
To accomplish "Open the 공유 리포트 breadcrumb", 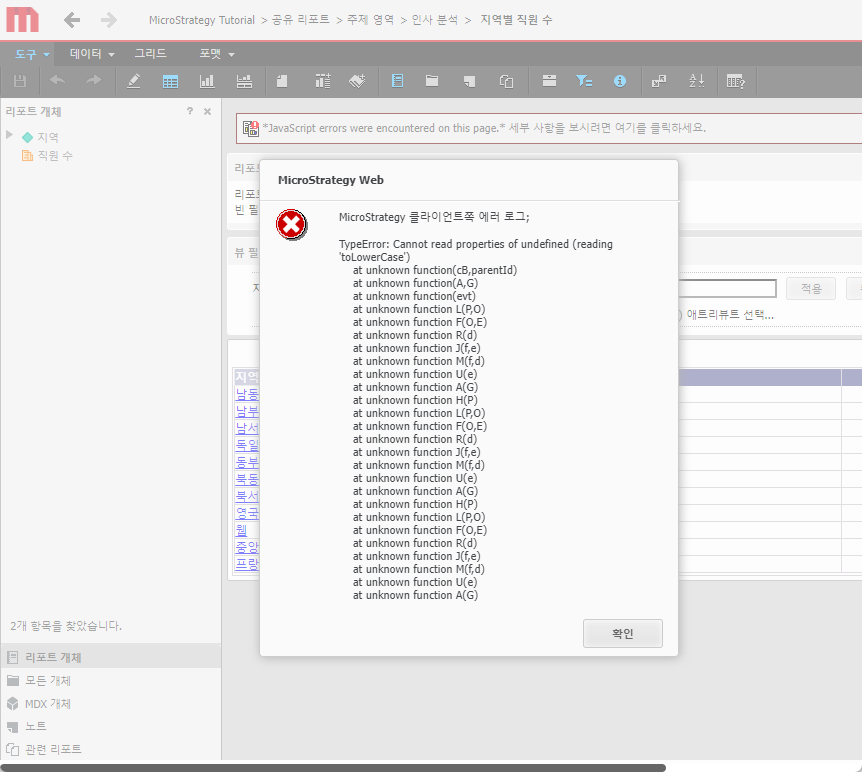I will 300,20.
